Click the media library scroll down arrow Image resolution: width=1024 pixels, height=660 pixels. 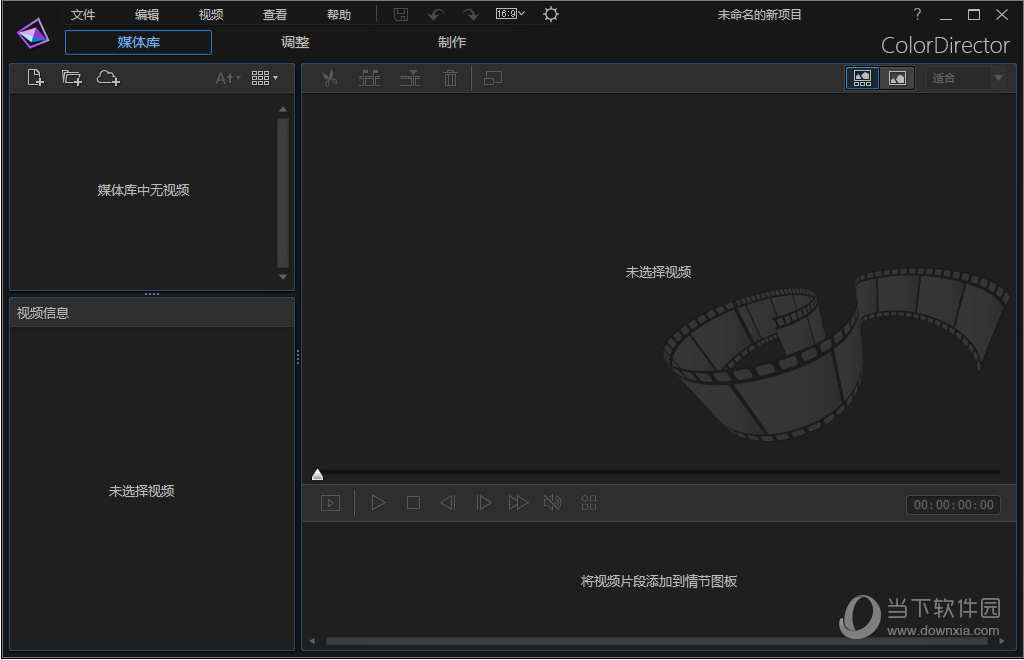283,277
